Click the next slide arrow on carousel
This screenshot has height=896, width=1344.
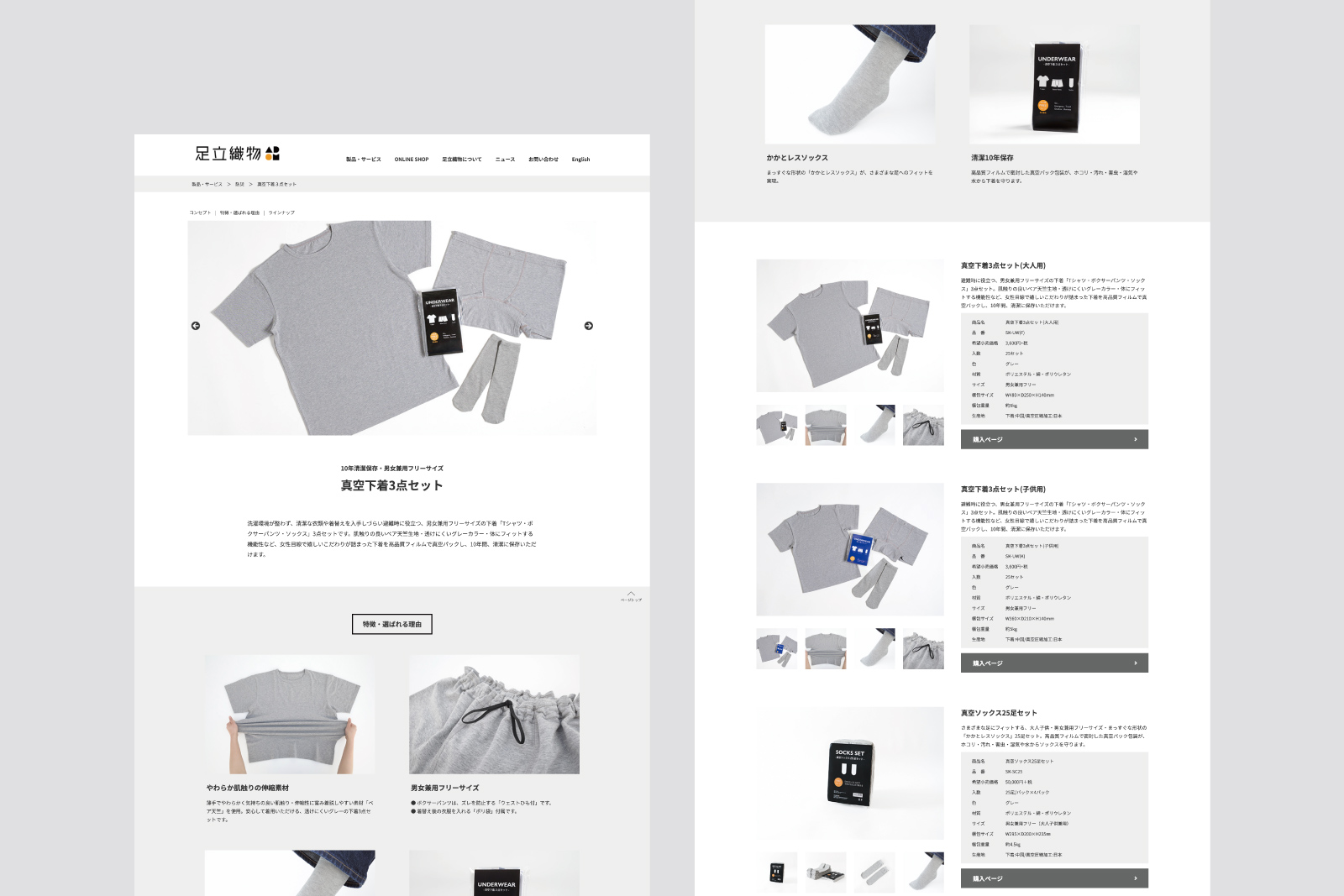[589, 326]
